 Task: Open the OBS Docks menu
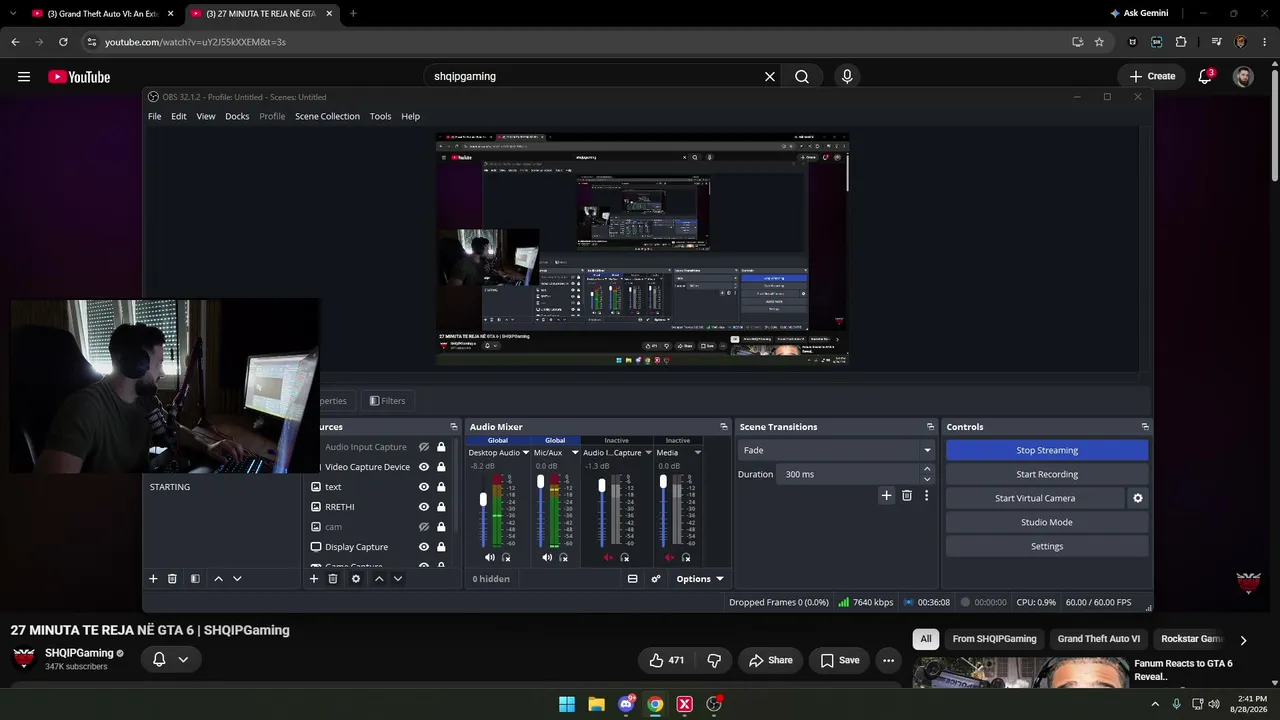click(237, 116)
